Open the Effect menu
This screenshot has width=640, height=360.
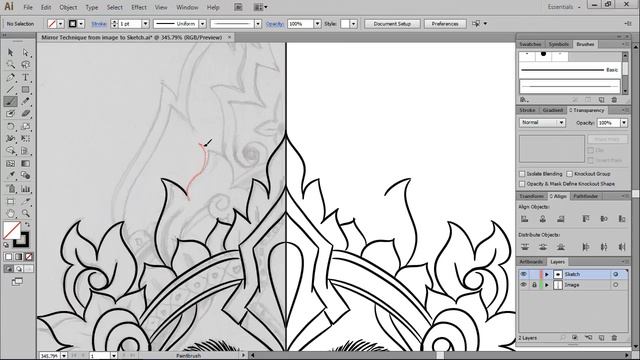pos(139,7)
